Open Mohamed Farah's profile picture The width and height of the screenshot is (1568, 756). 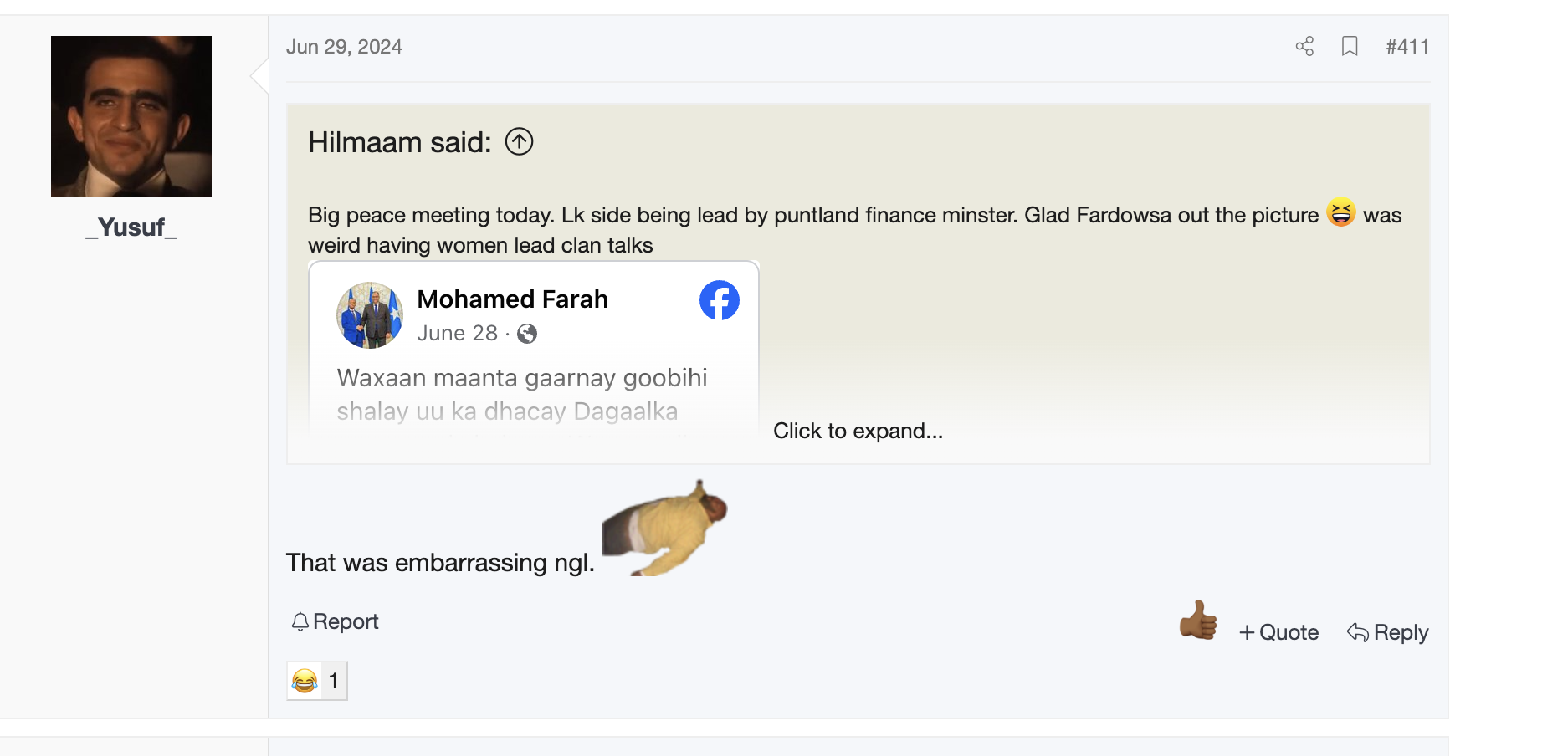pos(370,315)
